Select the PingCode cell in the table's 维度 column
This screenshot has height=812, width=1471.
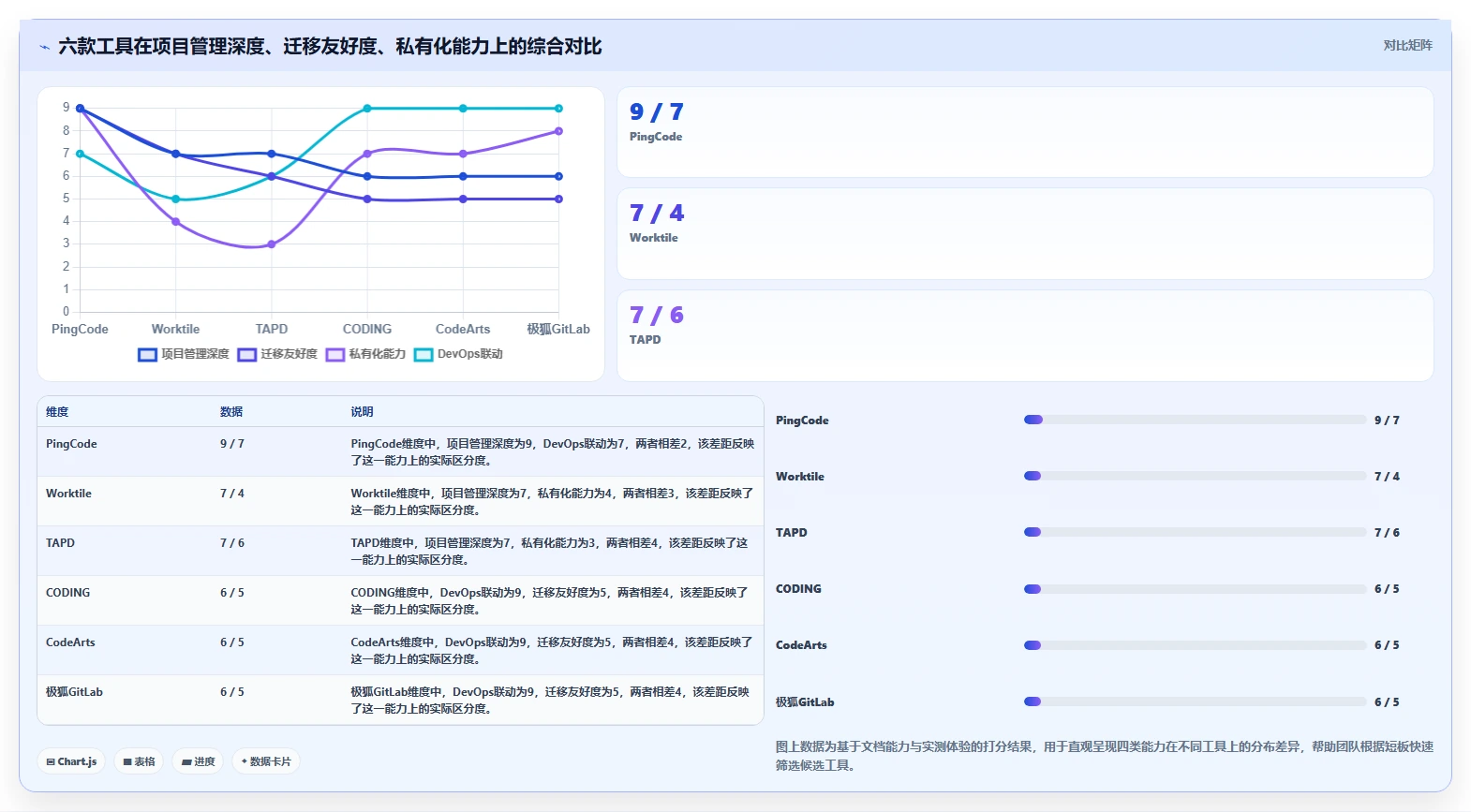pos(71,444)
